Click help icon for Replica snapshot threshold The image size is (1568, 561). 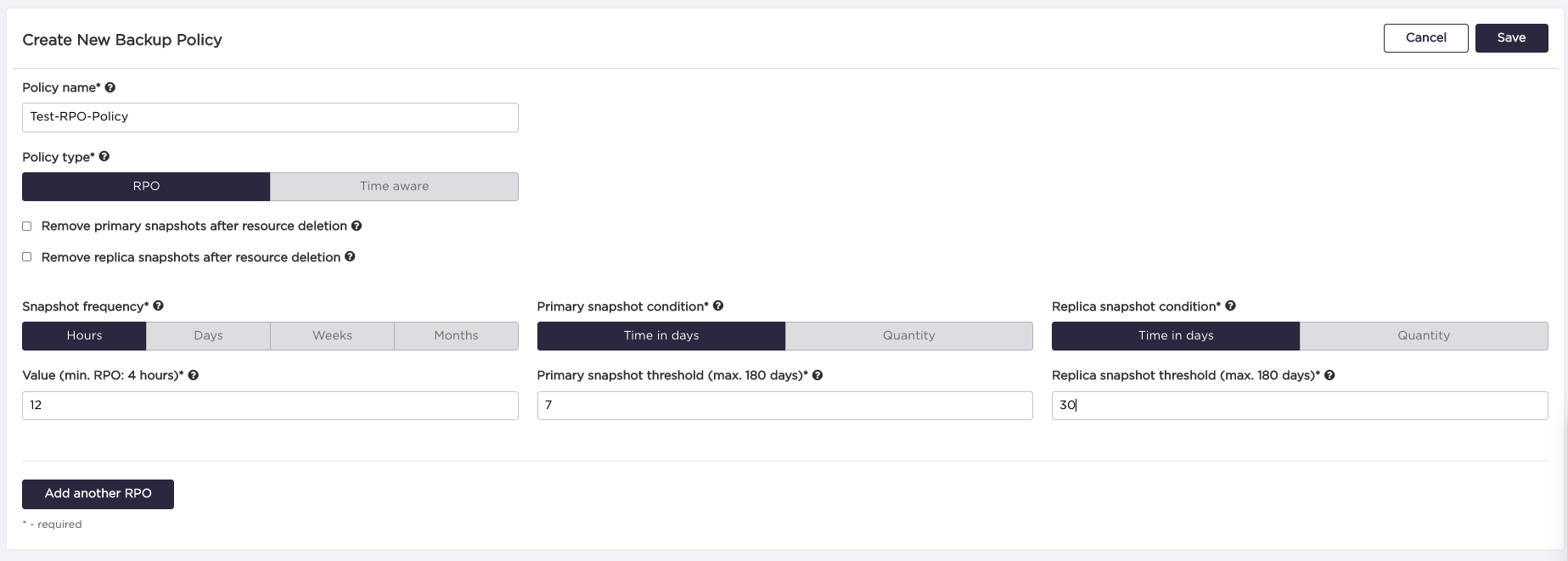point(1329,375)
